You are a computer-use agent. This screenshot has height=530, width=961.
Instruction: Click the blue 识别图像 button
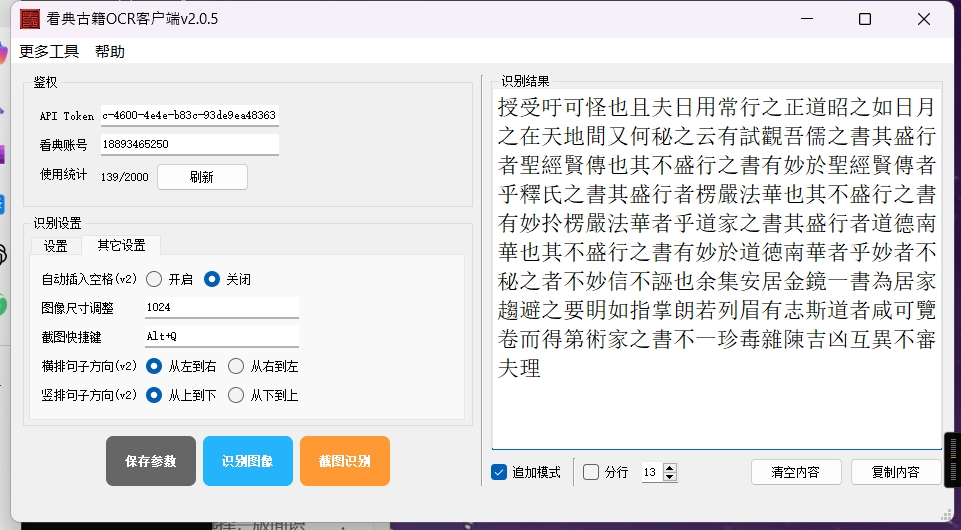[248, 461]
